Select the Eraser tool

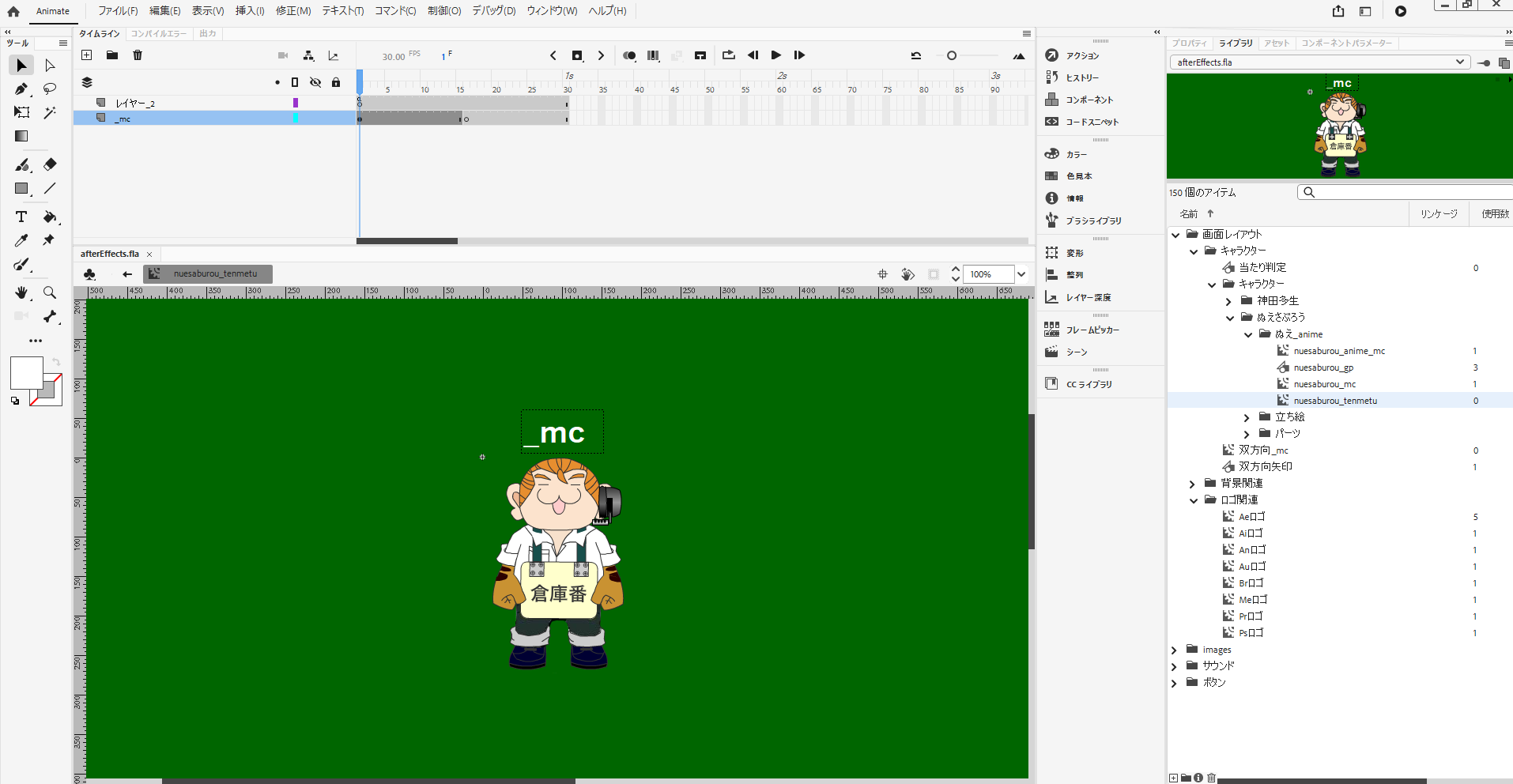click(x=50, y=164)
